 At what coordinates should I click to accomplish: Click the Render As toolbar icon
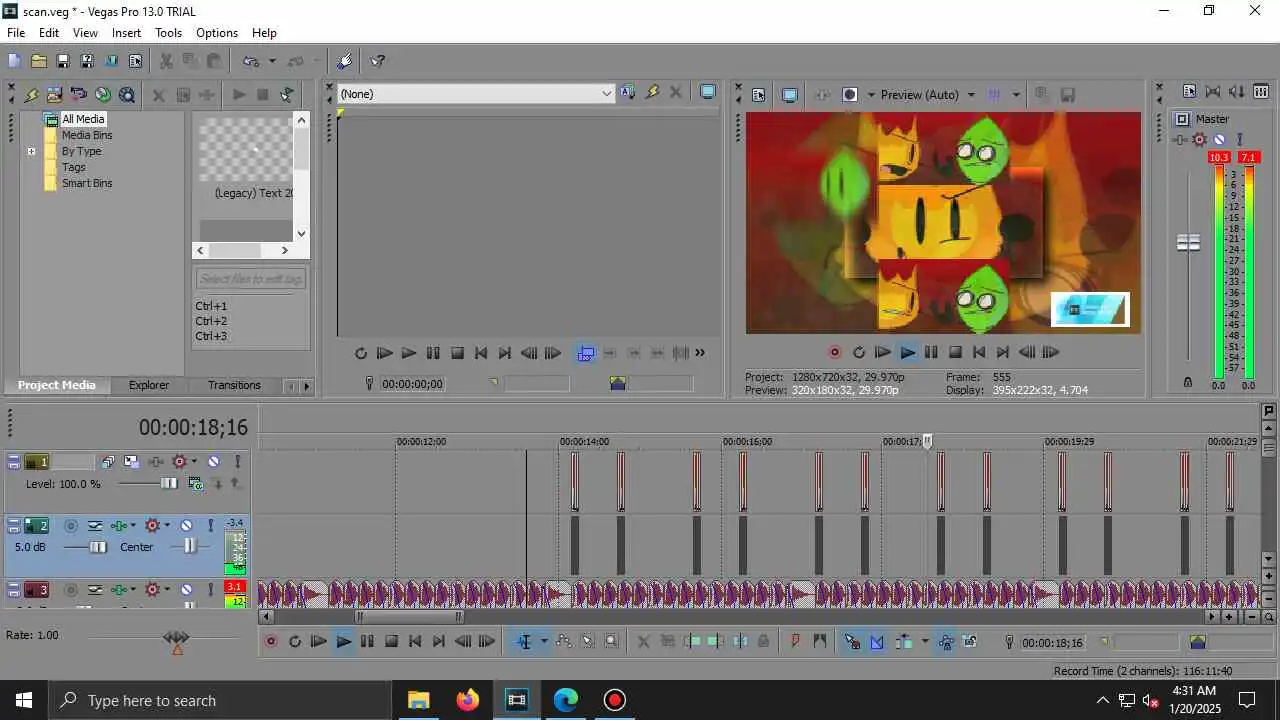(x=111, y=61)
